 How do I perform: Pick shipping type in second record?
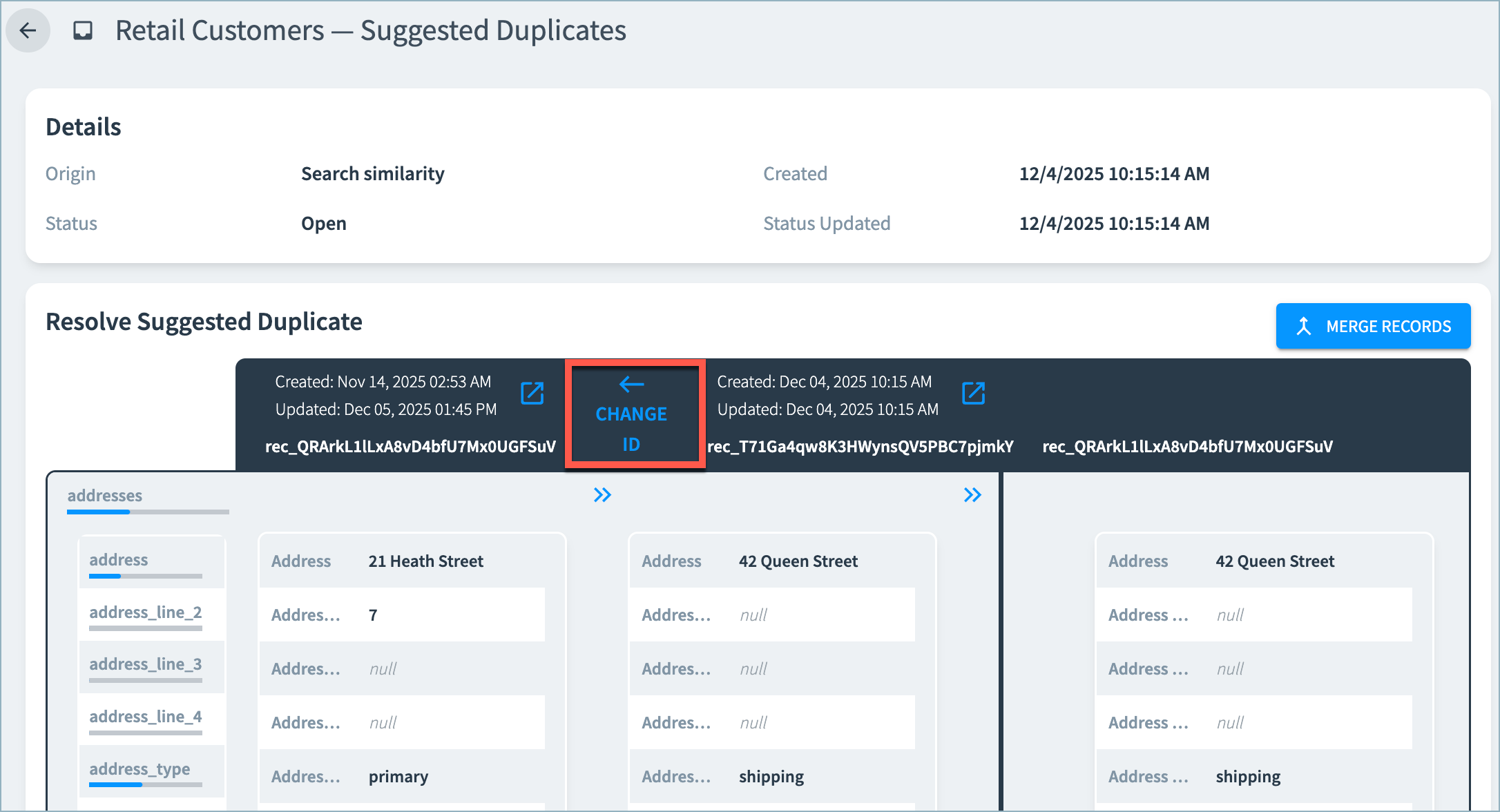tap(771, 777)
